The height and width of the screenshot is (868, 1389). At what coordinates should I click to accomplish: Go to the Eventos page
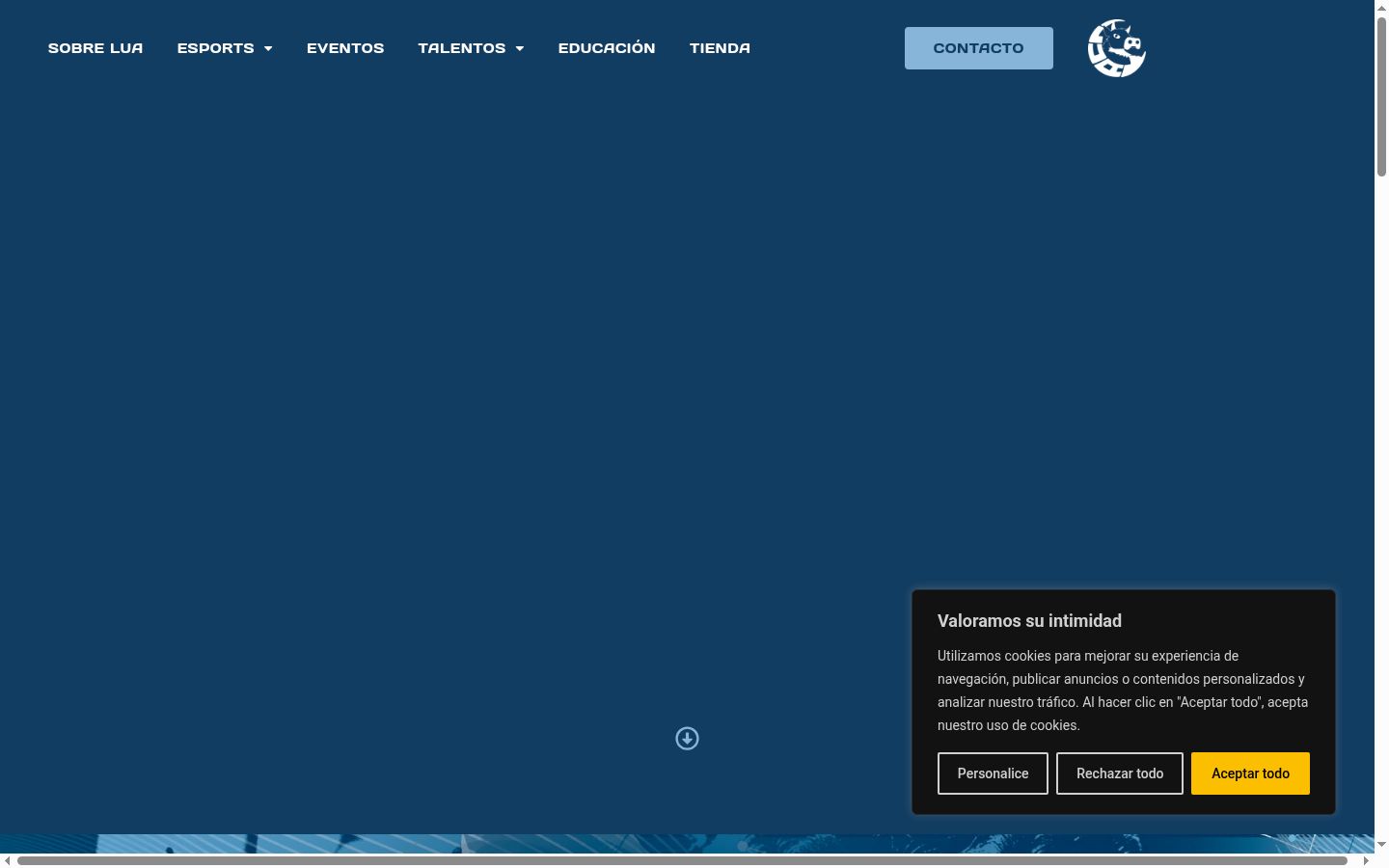tap(345, 48)
